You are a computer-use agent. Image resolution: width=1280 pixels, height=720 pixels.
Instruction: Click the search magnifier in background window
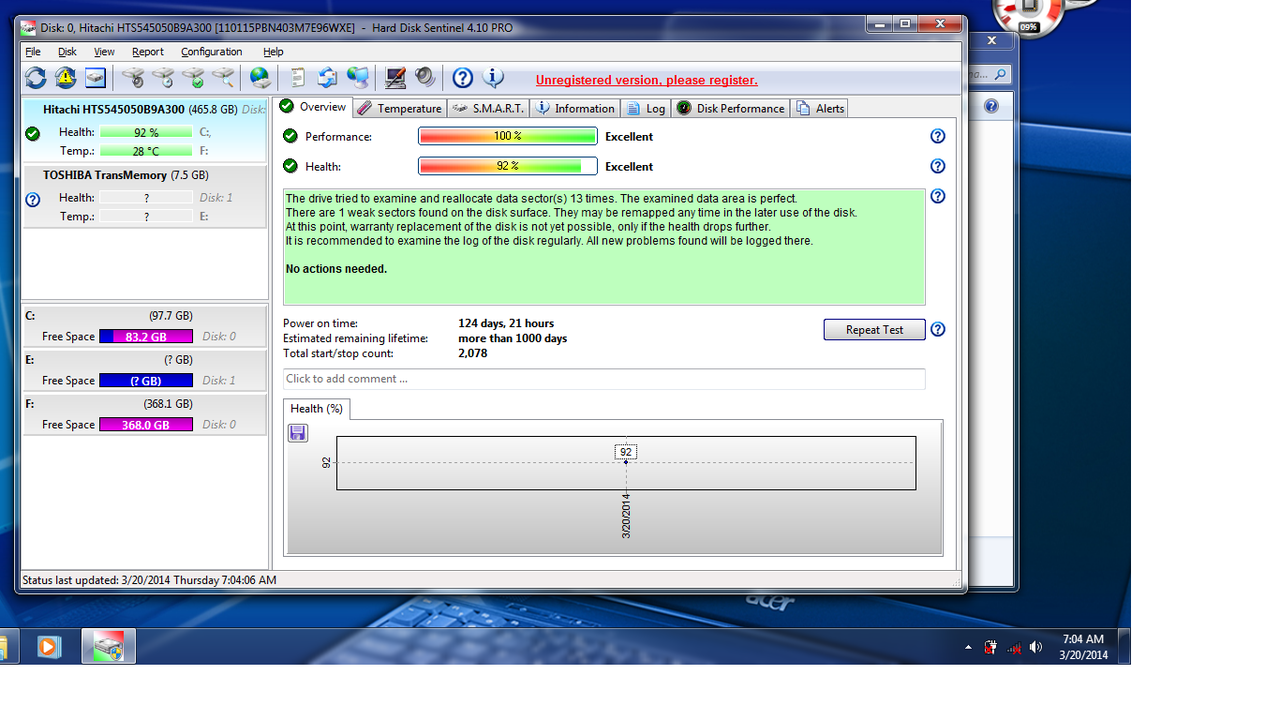point(1001,74)
